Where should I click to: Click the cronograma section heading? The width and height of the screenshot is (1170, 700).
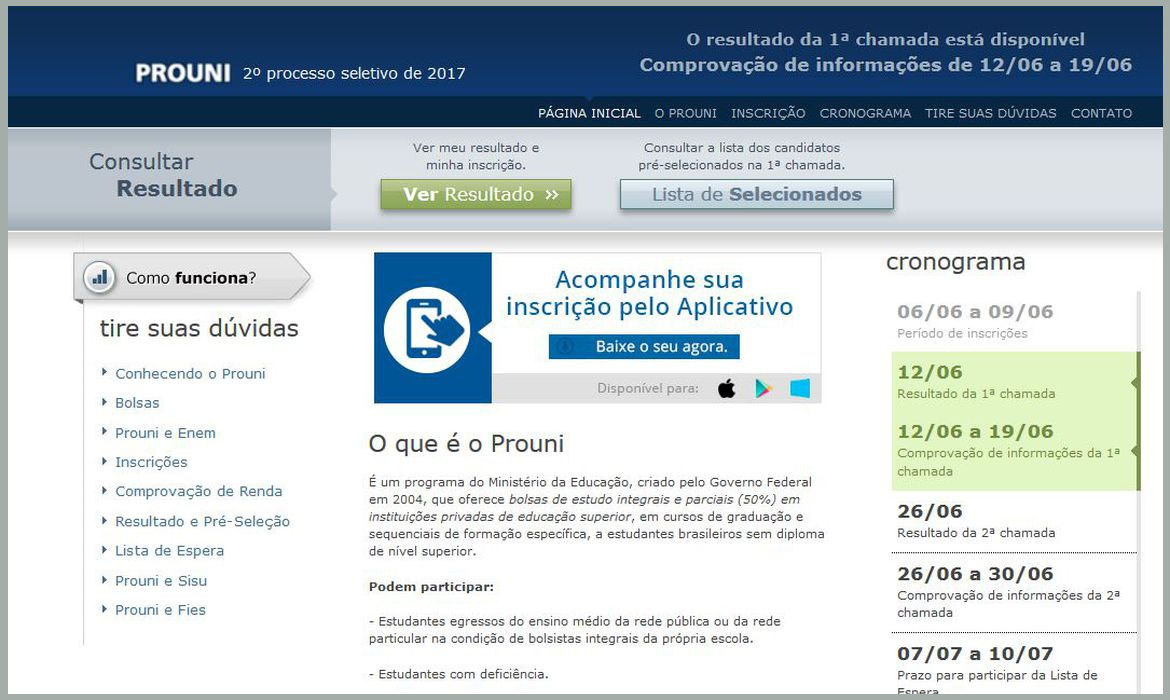coord(955,262)
